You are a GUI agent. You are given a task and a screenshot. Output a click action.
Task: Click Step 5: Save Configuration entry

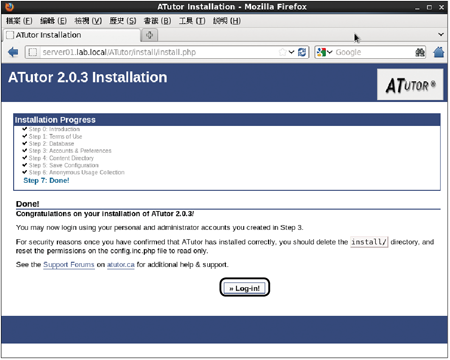64,165
